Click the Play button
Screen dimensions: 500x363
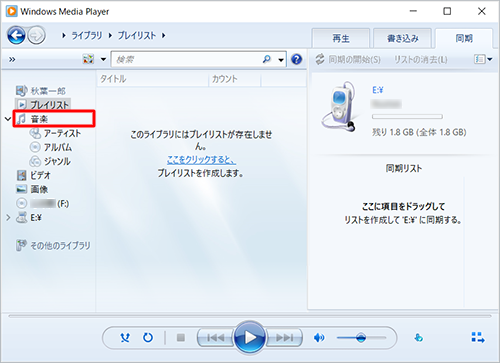[x=250, y=337]
